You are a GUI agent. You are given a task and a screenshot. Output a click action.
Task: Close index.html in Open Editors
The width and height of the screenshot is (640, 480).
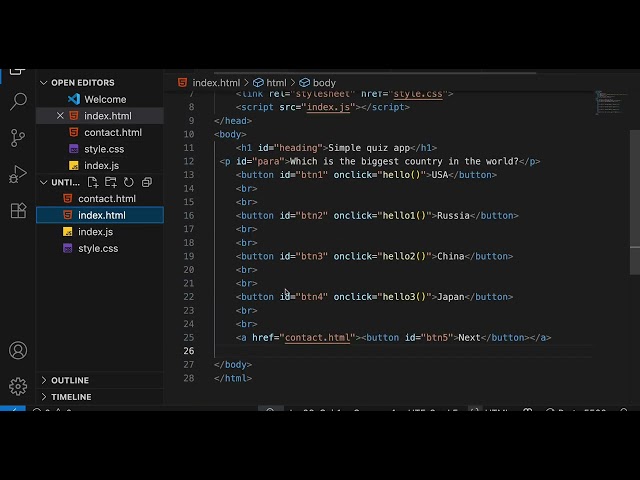[x=60, y=116]
